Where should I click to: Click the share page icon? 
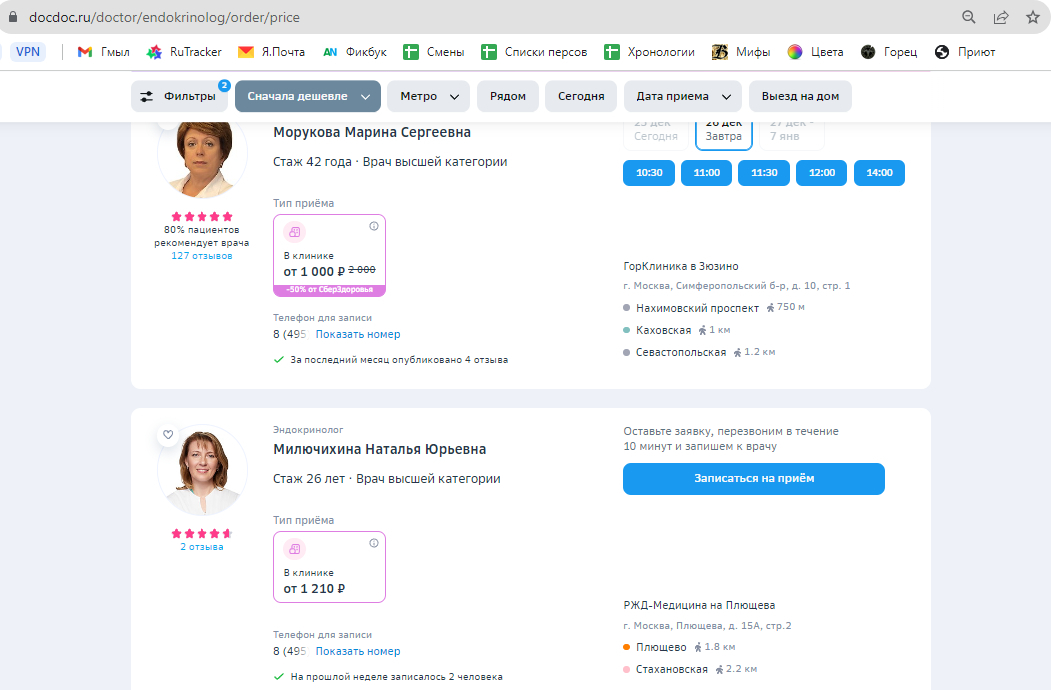click(1001, 17)
